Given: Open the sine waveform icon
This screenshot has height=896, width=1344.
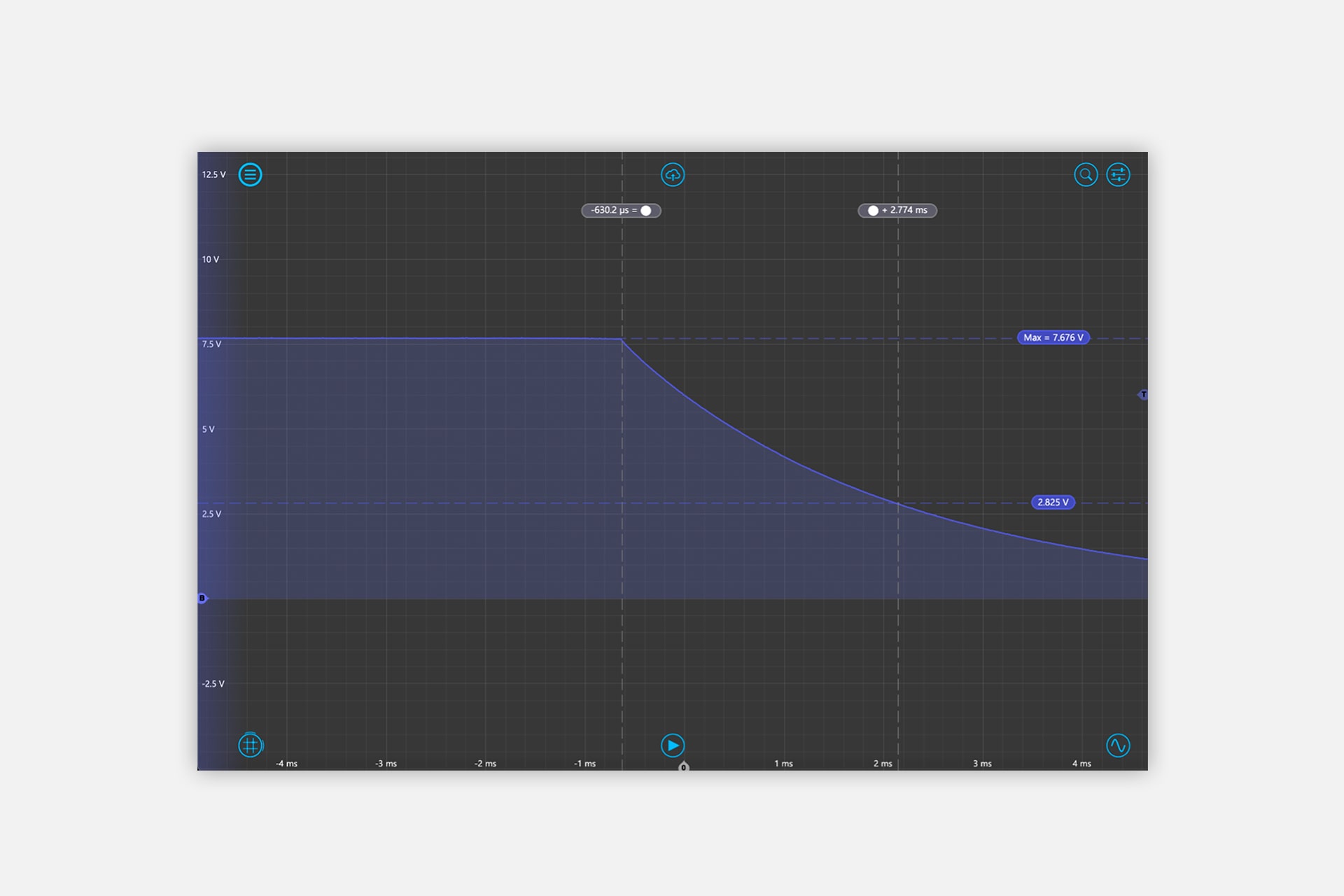Looking at the screenshot, I should pos(1118,745).
